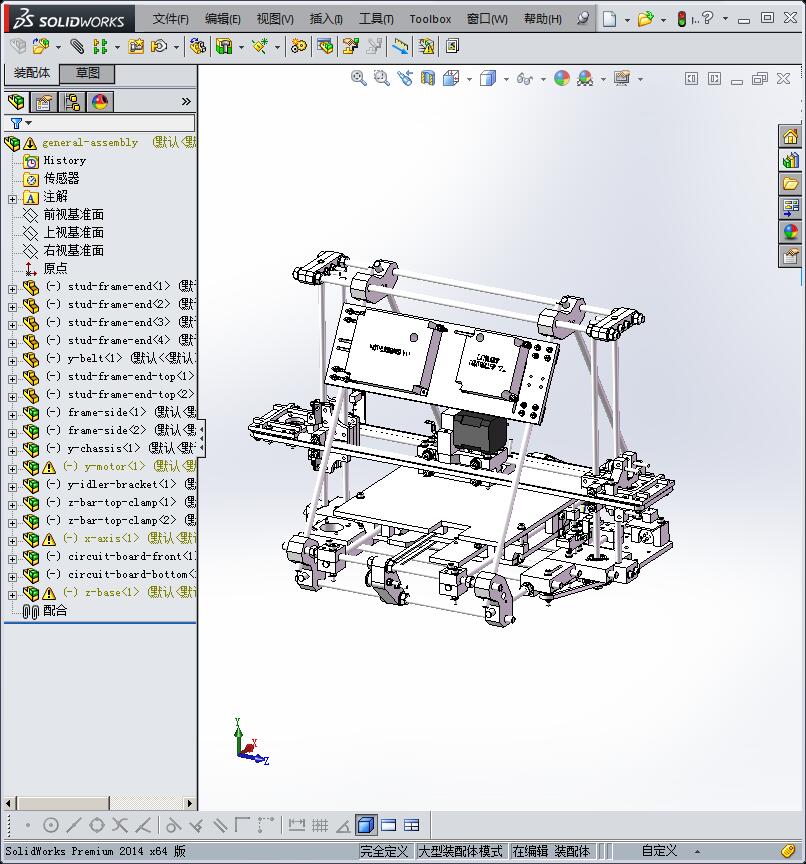Open the Display Style dropdown arrow
The image size is (806, 864).
pos(506,79)
